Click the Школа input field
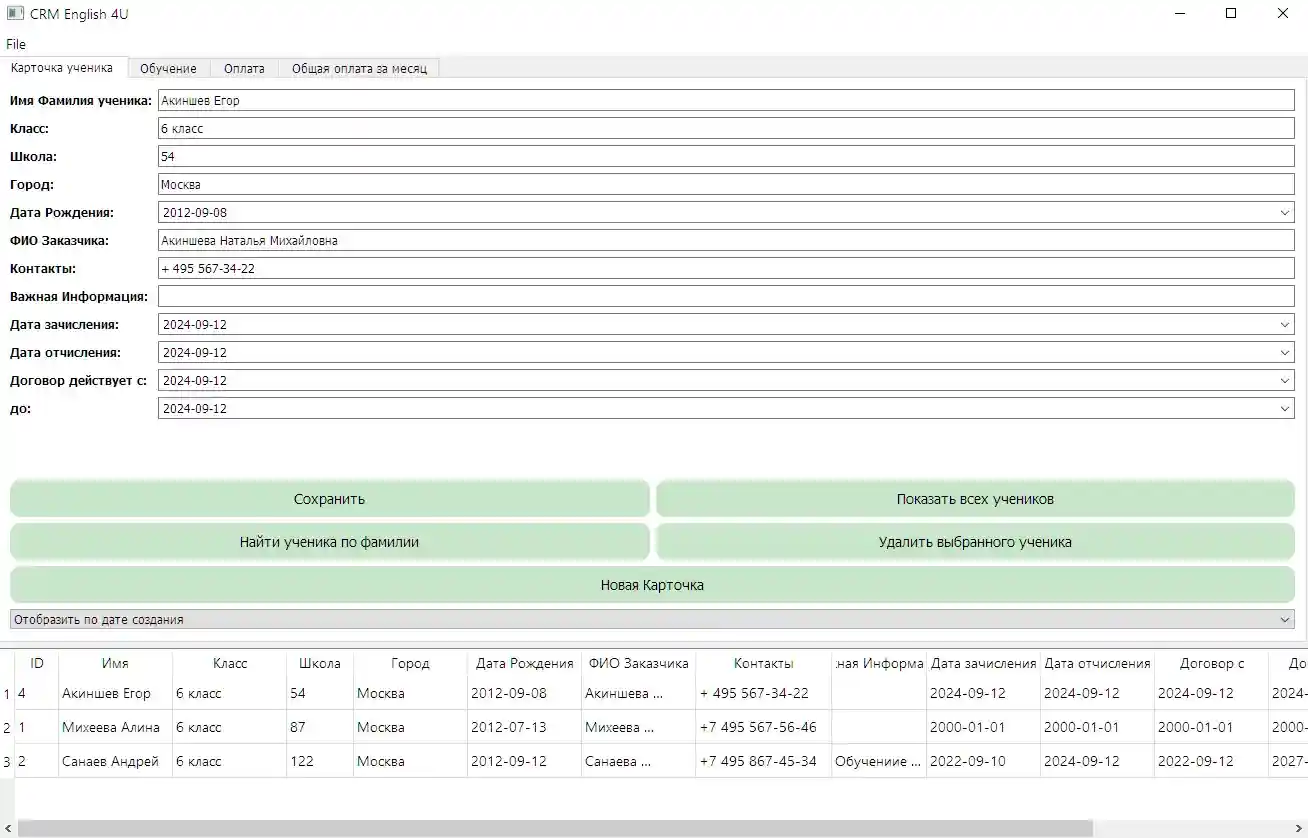This screenshot has width=1308, height=838. (726, 156)
